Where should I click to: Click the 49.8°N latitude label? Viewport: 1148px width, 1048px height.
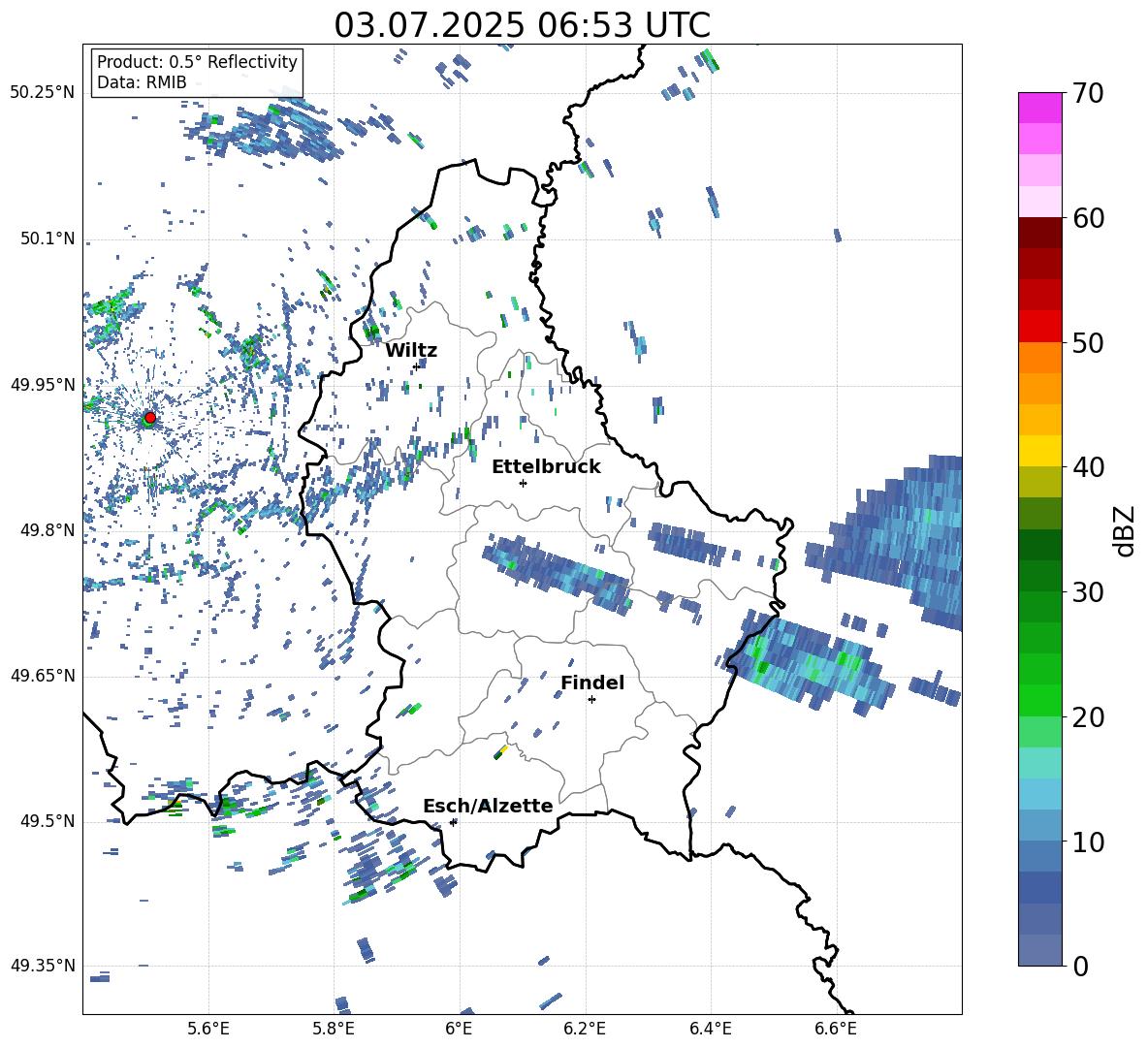48,530
